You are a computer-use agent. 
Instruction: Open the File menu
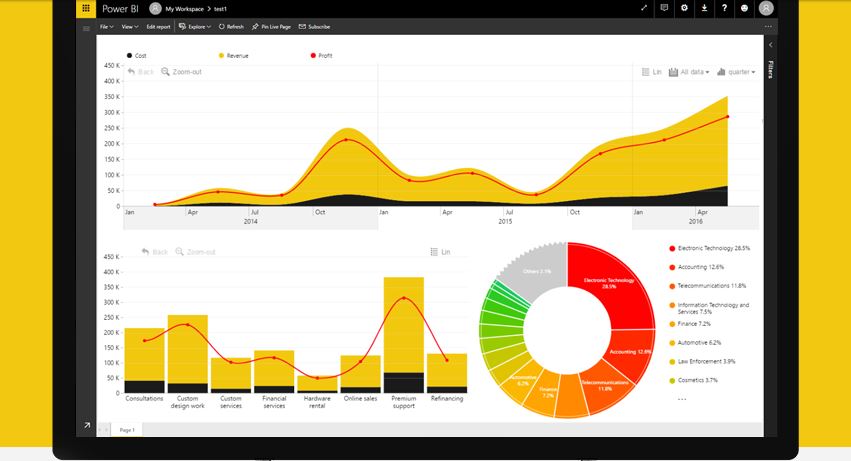(106, 27)
